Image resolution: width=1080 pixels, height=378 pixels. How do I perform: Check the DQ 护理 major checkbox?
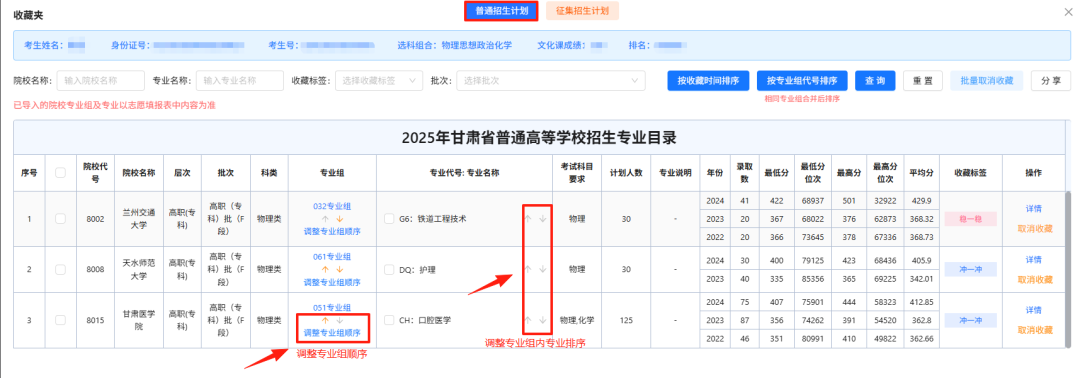pyautogui.click(x=389, y=269)
